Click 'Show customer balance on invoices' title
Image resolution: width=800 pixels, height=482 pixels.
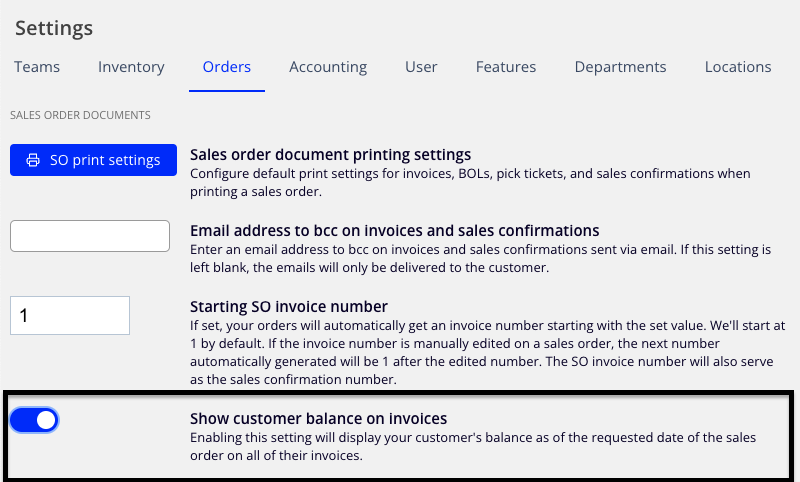tap(318, 419)
